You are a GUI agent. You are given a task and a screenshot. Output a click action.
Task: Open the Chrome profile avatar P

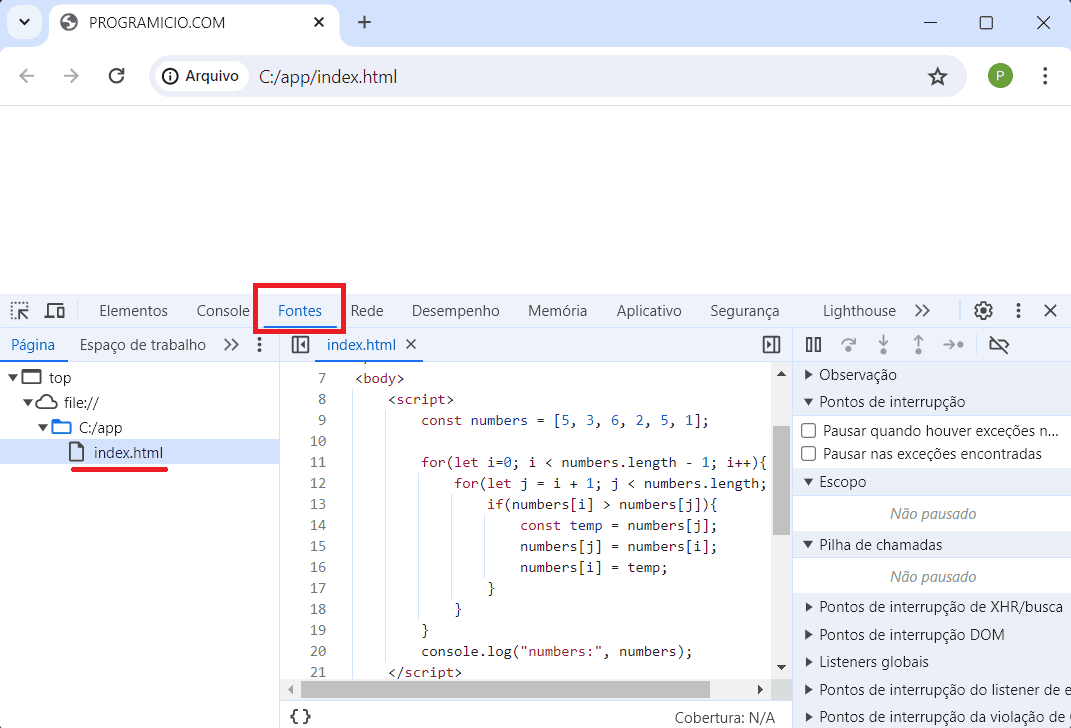[x=1000, y=76]
